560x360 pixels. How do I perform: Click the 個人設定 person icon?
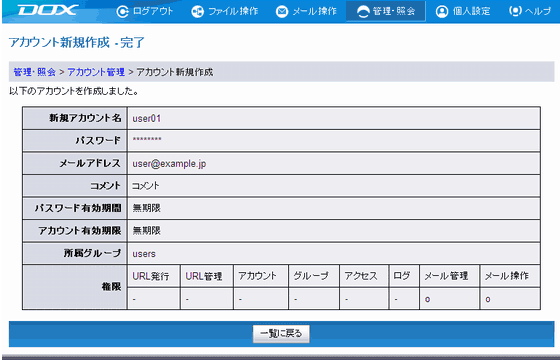click(x=442, y=11)
